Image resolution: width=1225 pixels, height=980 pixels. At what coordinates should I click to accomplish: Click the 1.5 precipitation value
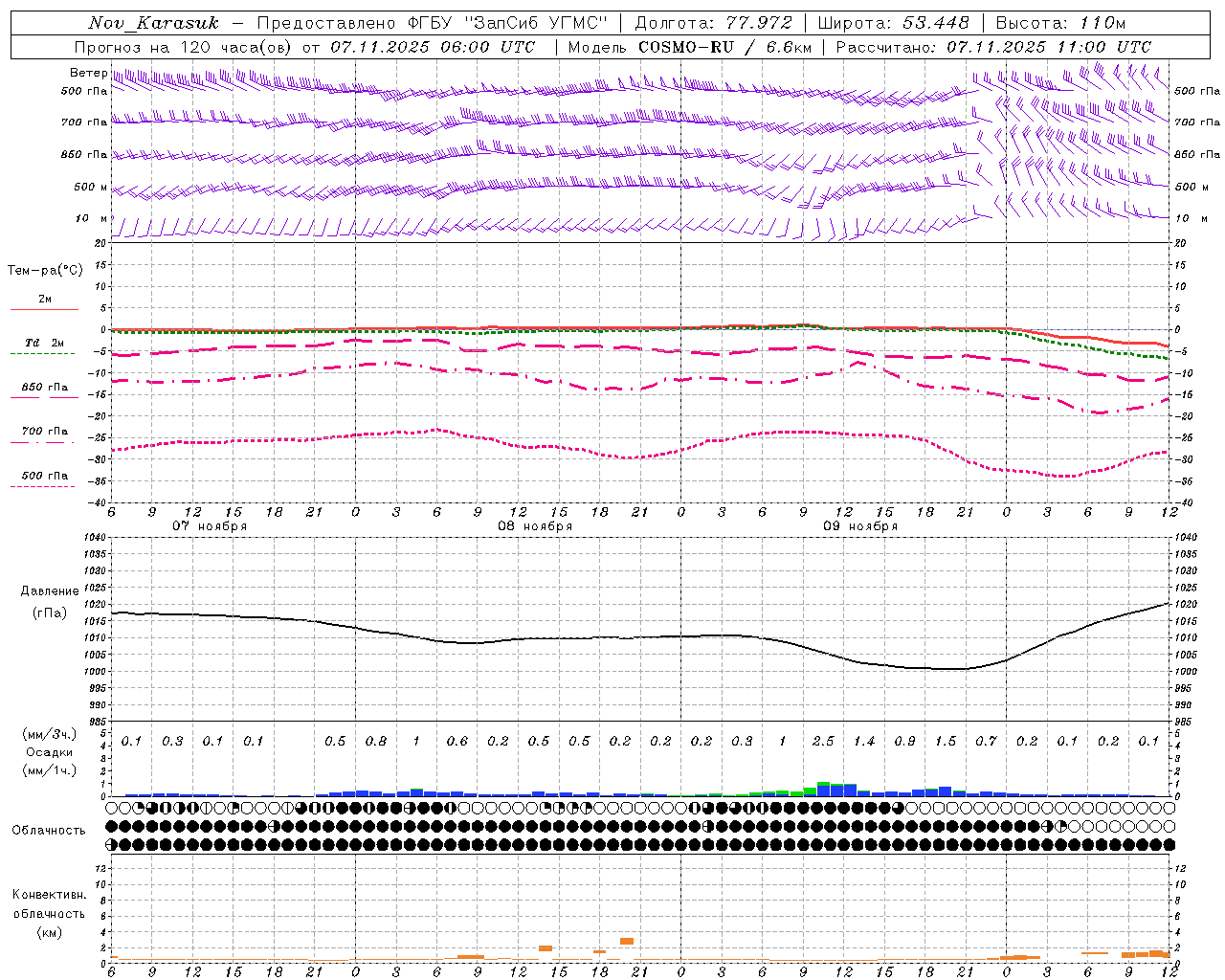[946, 742]
